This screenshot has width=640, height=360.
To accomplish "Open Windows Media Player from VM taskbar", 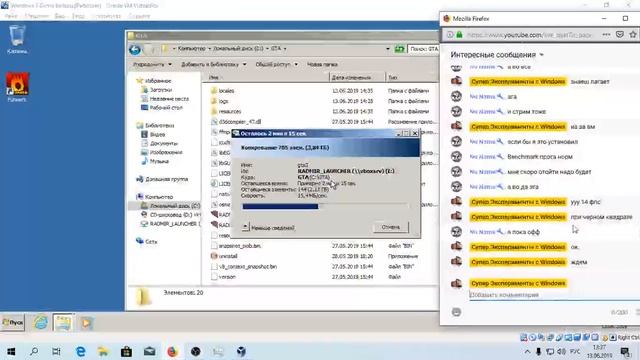I will tap(86, 323).
